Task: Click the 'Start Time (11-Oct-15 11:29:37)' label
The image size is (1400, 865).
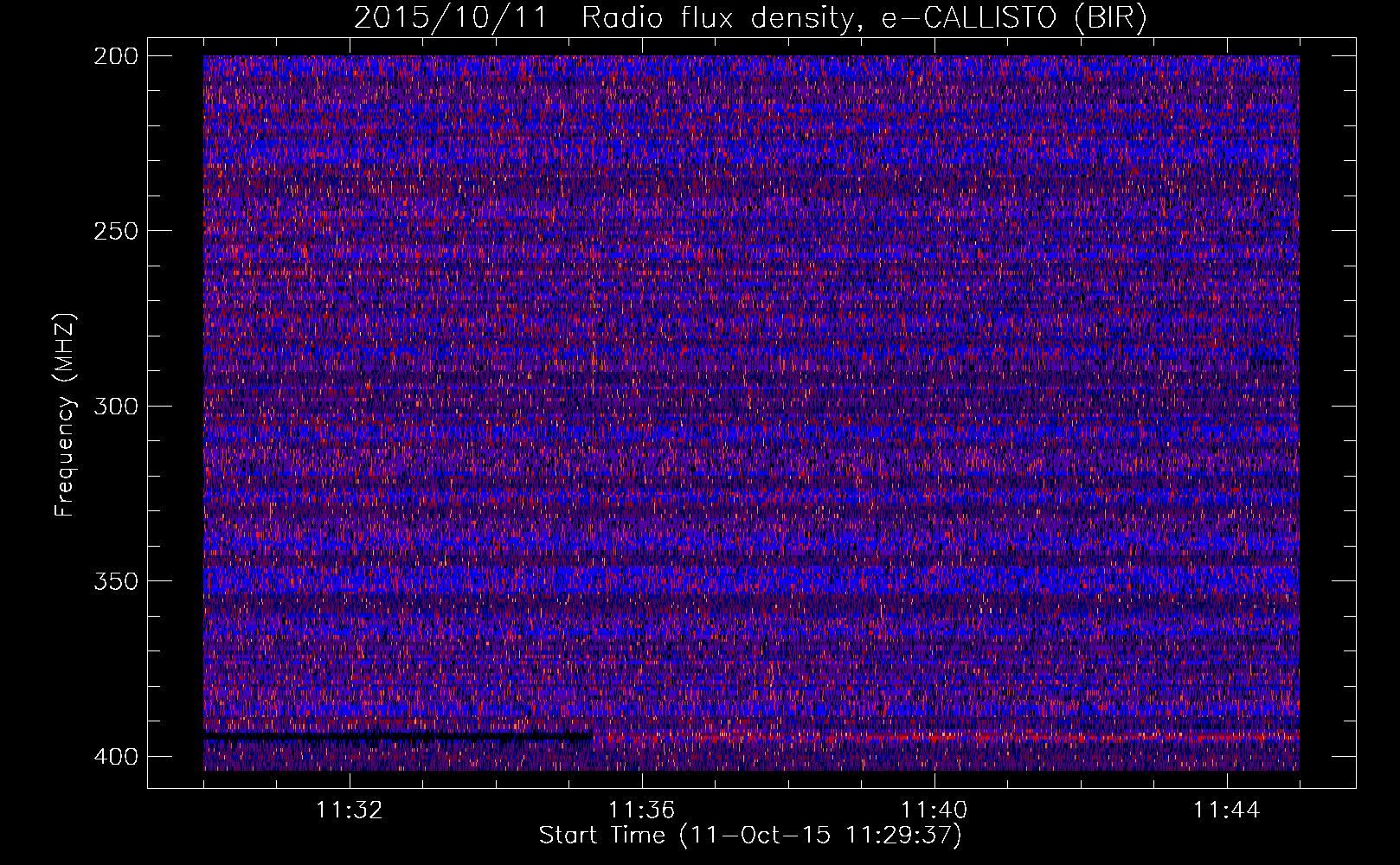Action: point(750,836)
